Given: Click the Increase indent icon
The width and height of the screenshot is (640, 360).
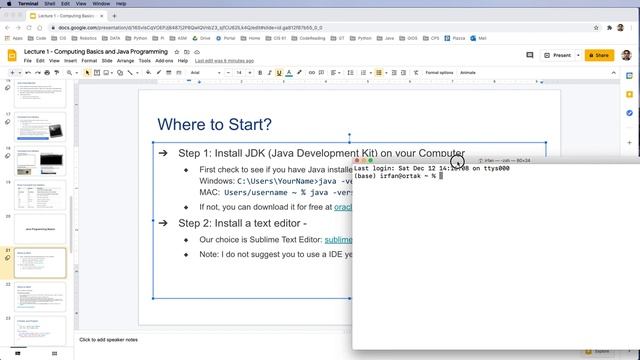Looking at the screenshot, I should 404,73.
